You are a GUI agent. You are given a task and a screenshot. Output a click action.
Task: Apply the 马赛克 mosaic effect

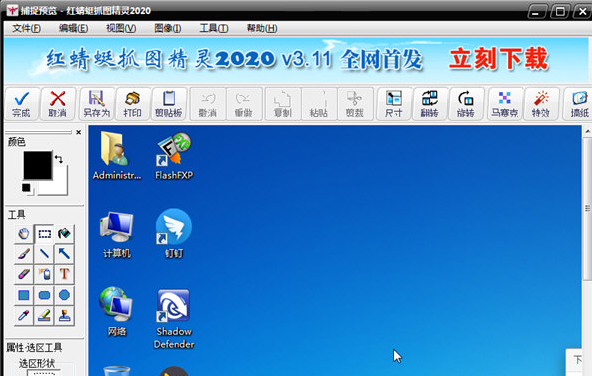coord(505,104)
